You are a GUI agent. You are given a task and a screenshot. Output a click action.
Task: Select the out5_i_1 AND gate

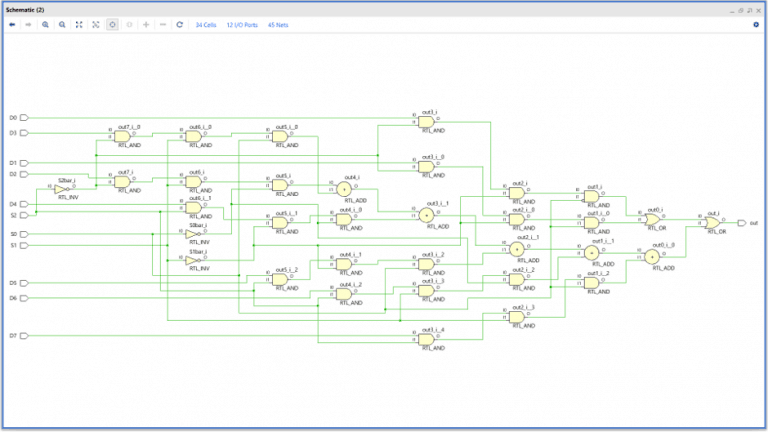tap(280, 223)
